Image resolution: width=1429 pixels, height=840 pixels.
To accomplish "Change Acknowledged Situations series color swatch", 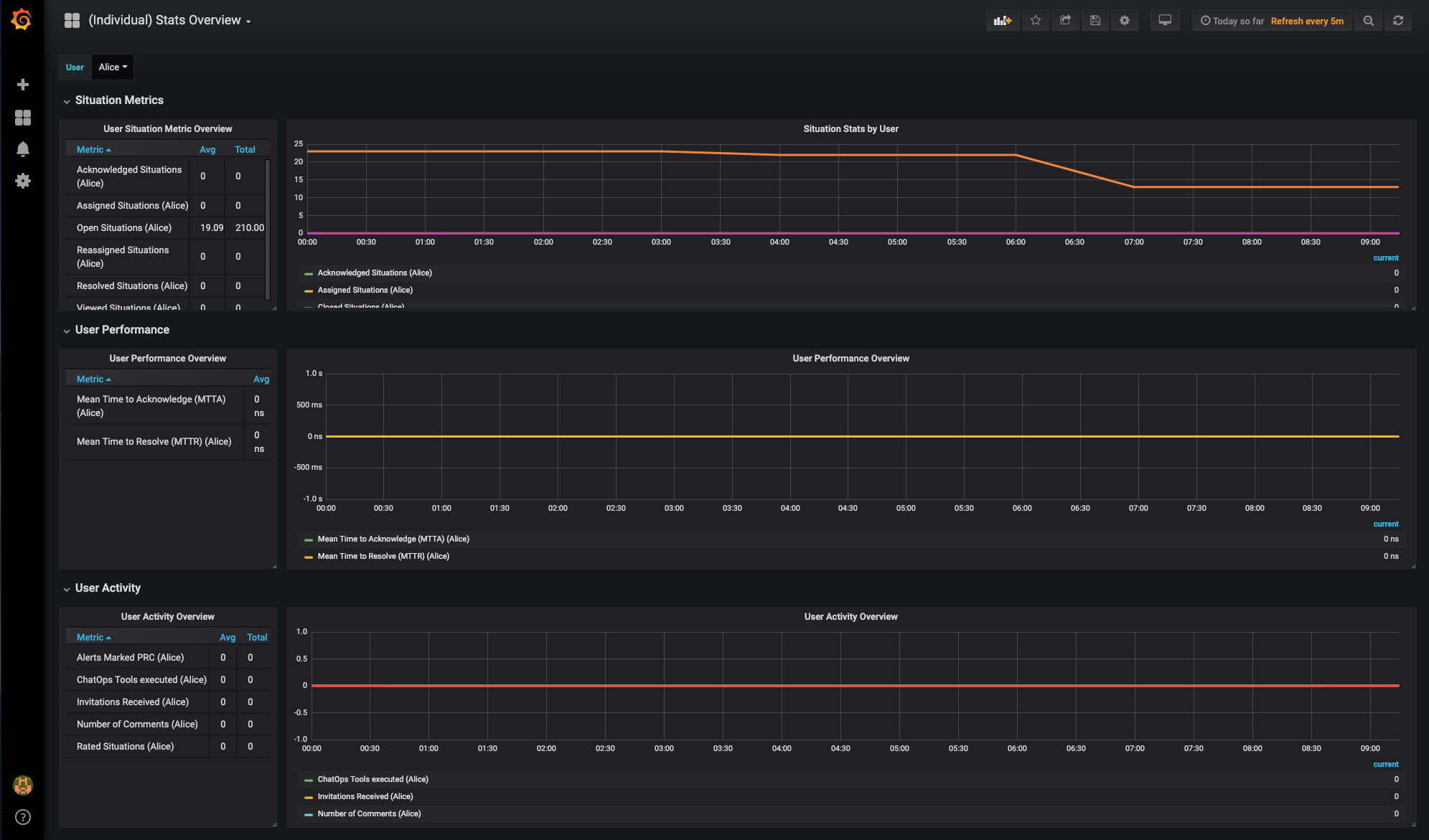I will pyautogui.click(x=309, y=273).
